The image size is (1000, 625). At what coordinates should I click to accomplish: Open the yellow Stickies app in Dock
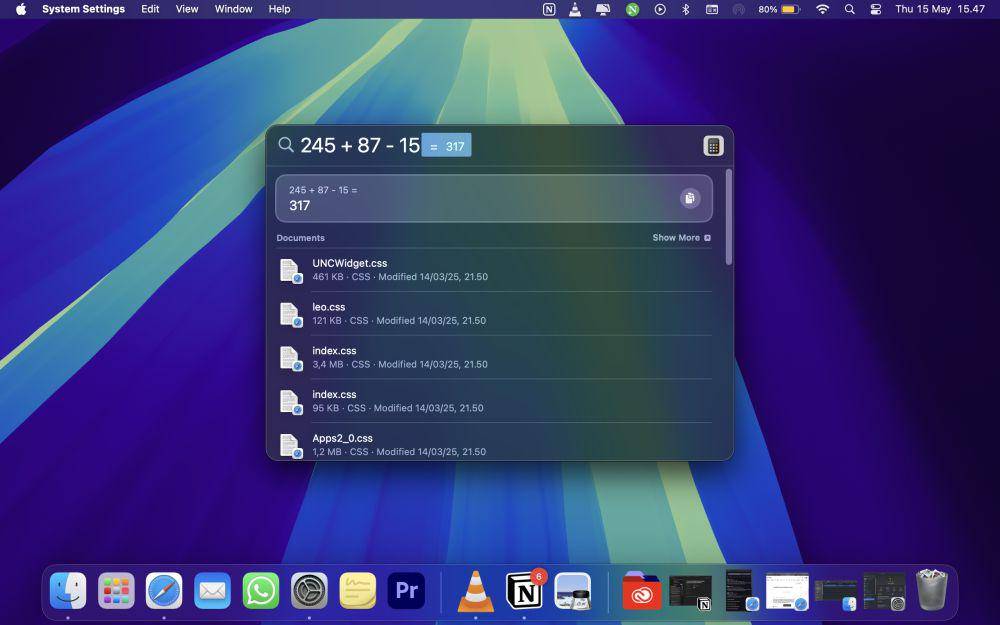[358, 590]
